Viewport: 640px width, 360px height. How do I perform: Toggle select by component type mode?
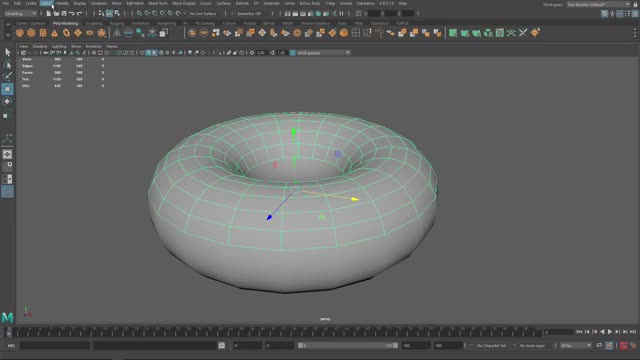pos(117,13)
